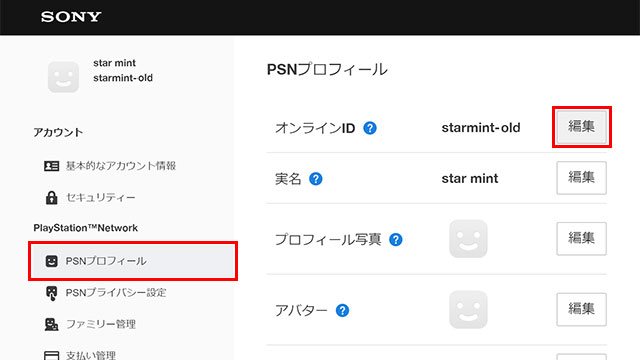Click the help icon next to オンラインID

click(x=370, y=128)
